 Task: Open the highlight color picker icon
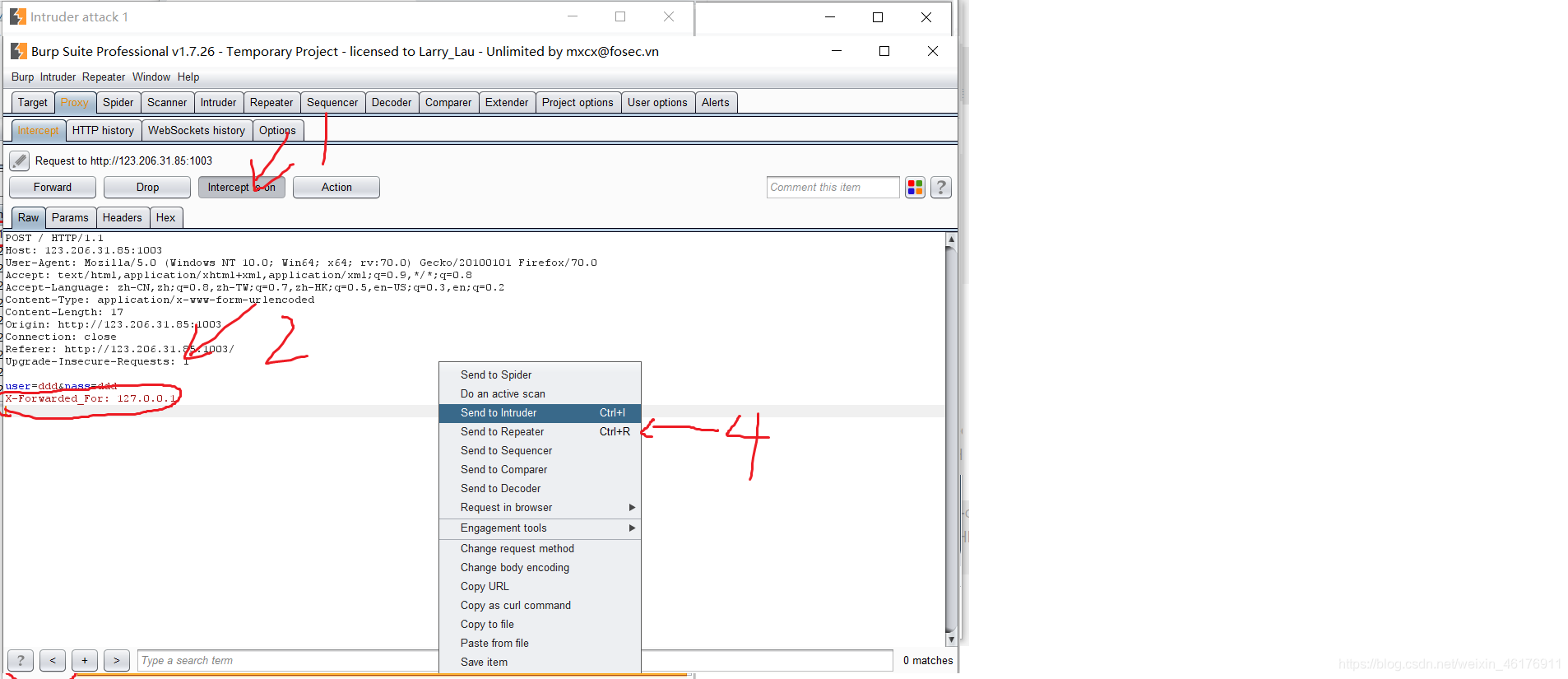point(915,188)
